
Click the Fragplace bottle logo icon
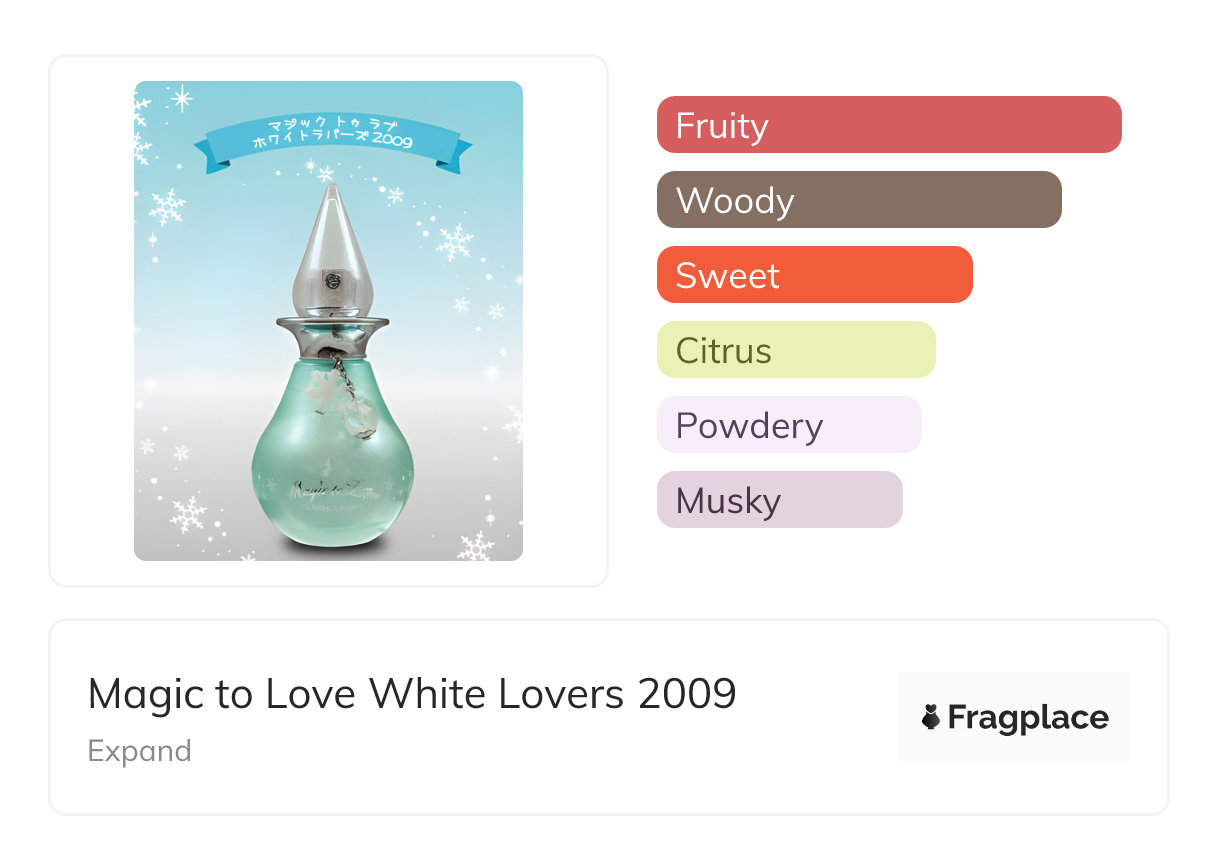tap(931, 717)
